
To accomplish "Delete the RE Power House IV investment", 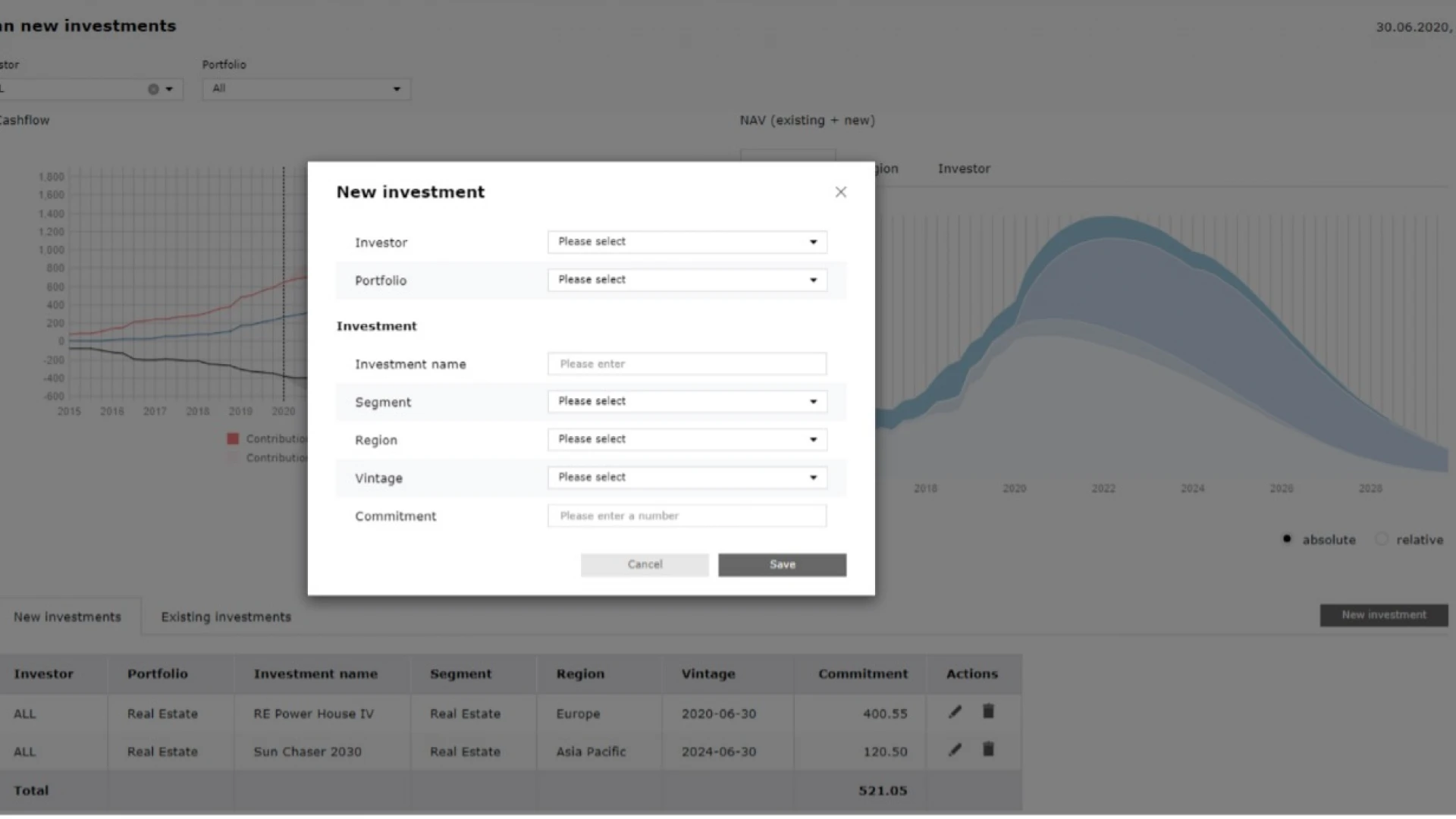I will [x=988, y=711].
